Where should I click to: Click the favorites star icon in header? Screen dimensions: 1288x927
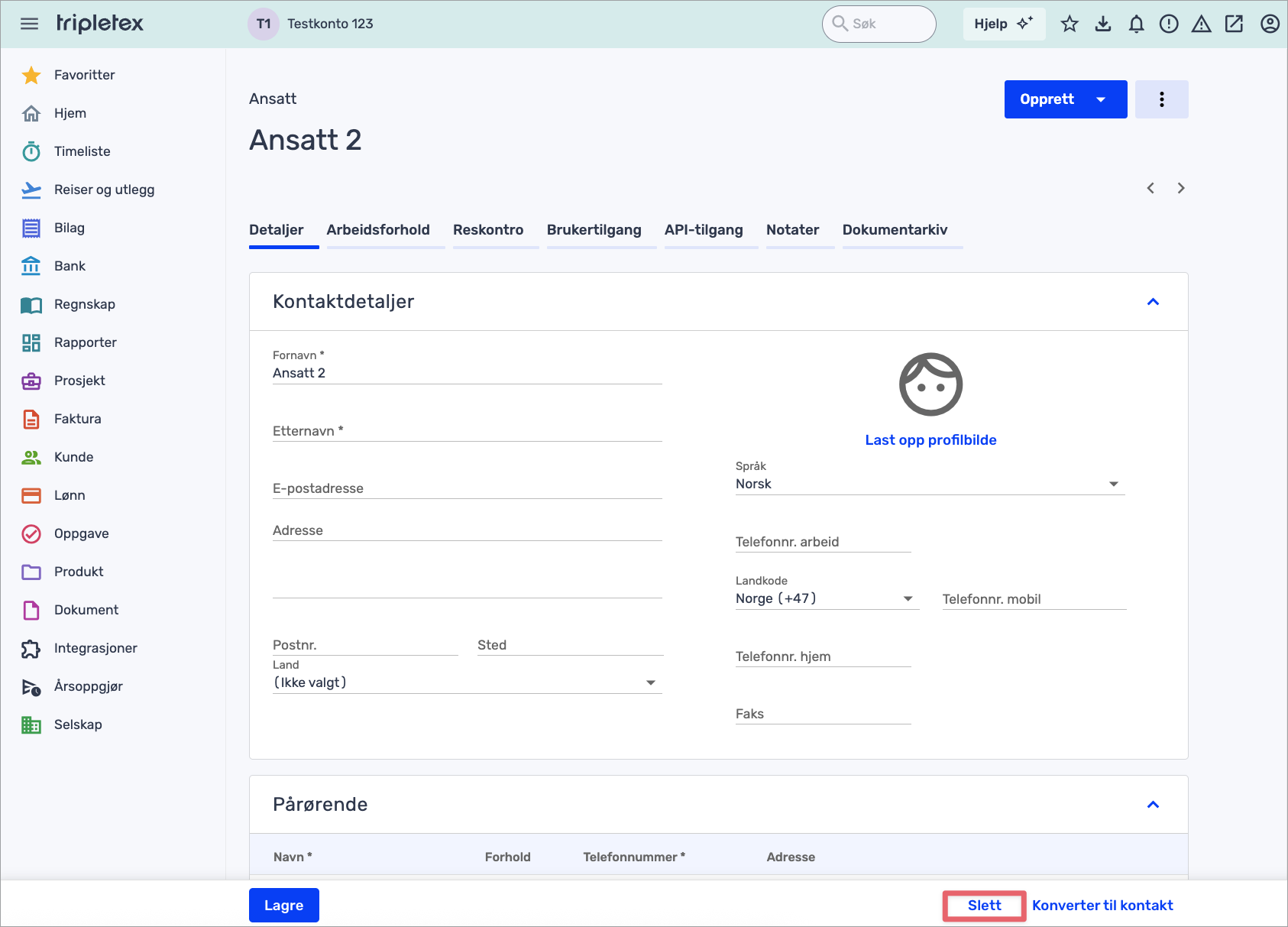[1070, 24]
